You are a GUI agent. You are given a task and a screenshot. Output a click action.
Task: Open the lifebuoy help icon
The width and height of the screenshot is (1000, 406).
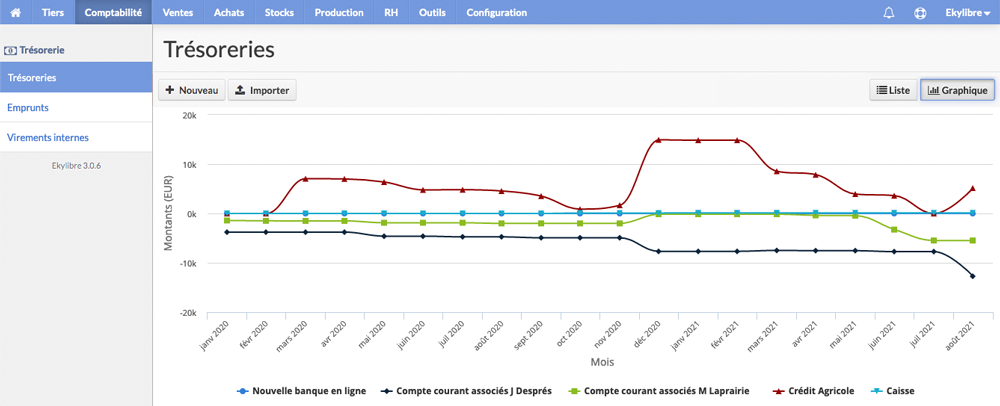click(920, 13)
